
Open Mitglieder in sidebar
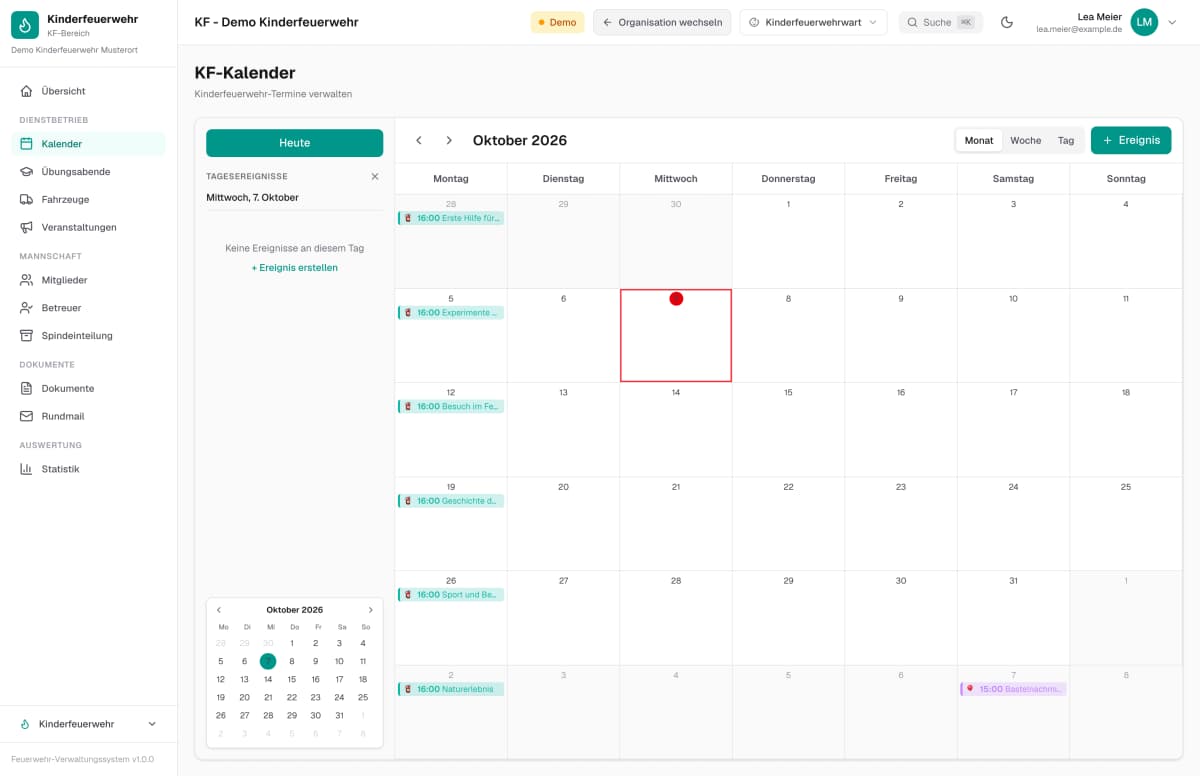[x=89, y=280]
